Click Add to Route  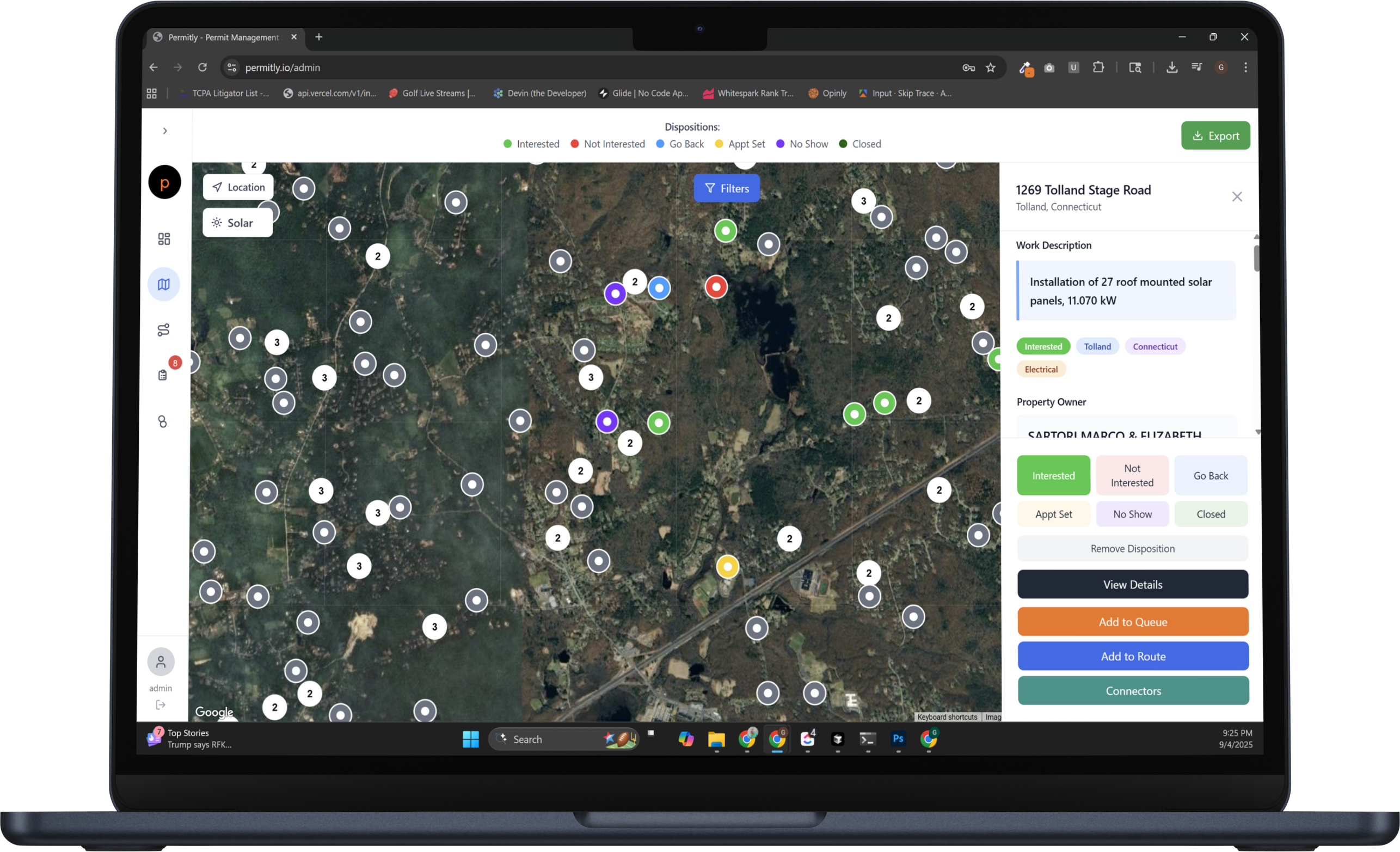[1133, 656]
